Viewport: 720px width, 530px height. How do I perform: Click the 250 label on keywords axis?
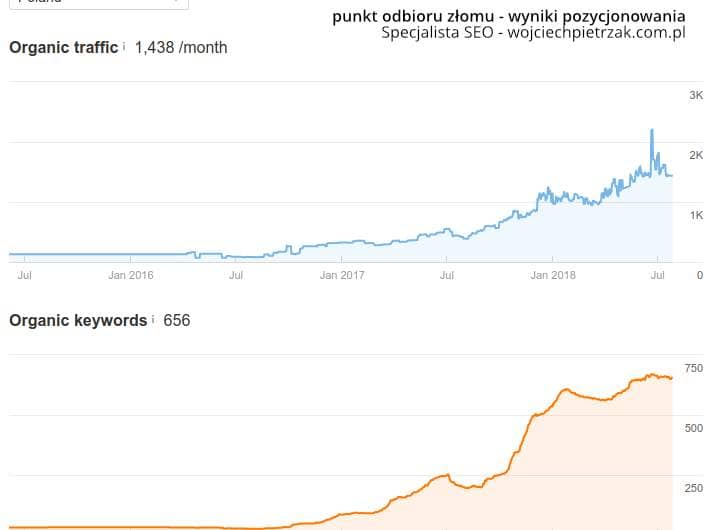coord(694,488)
